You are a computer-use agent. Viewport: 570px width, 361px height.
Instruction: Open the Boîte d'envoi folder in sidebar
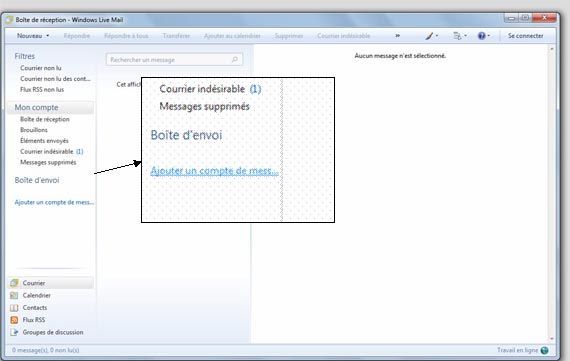click(37, 180)
